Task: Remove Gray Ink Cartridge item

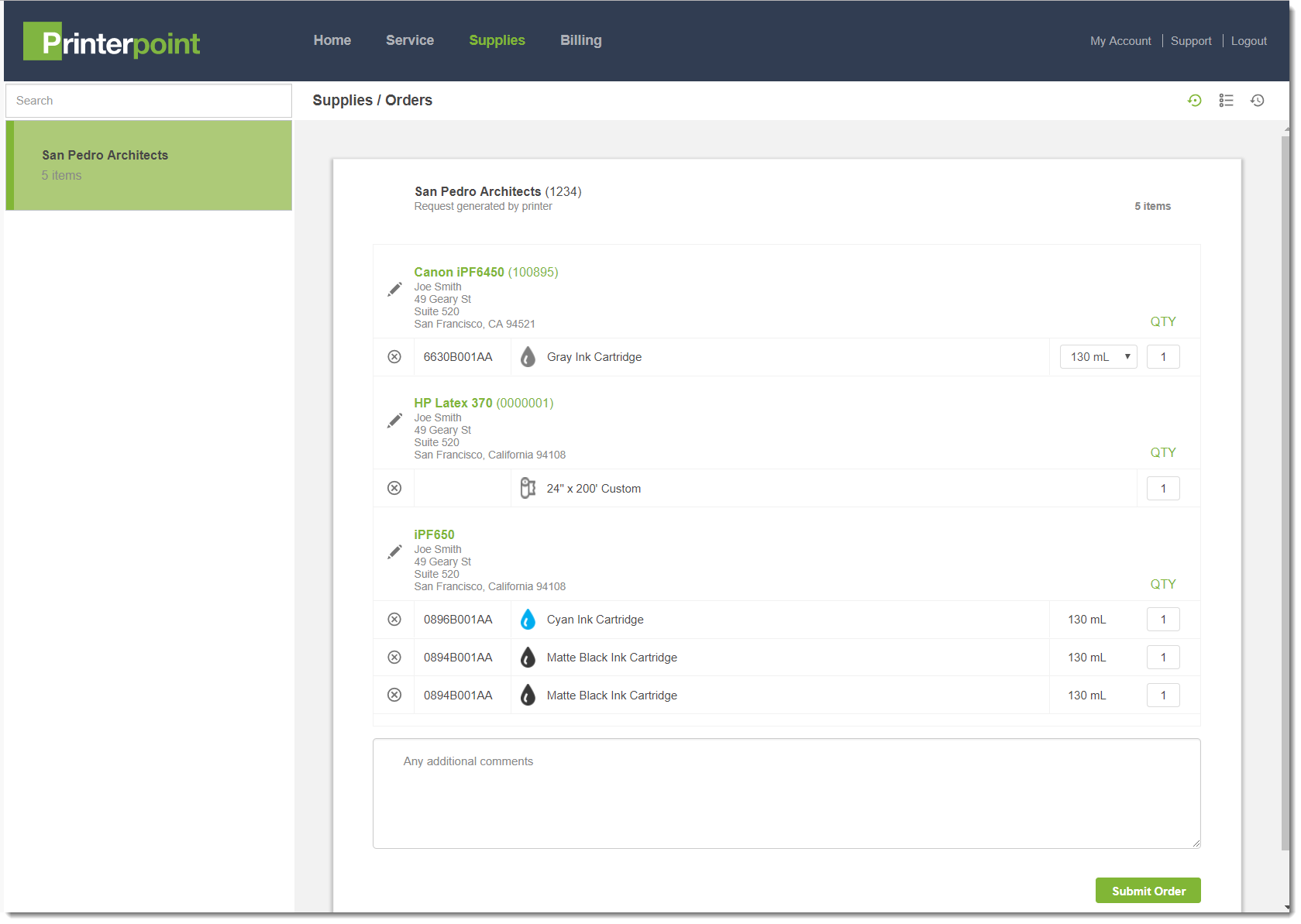Action: (394, 357)
